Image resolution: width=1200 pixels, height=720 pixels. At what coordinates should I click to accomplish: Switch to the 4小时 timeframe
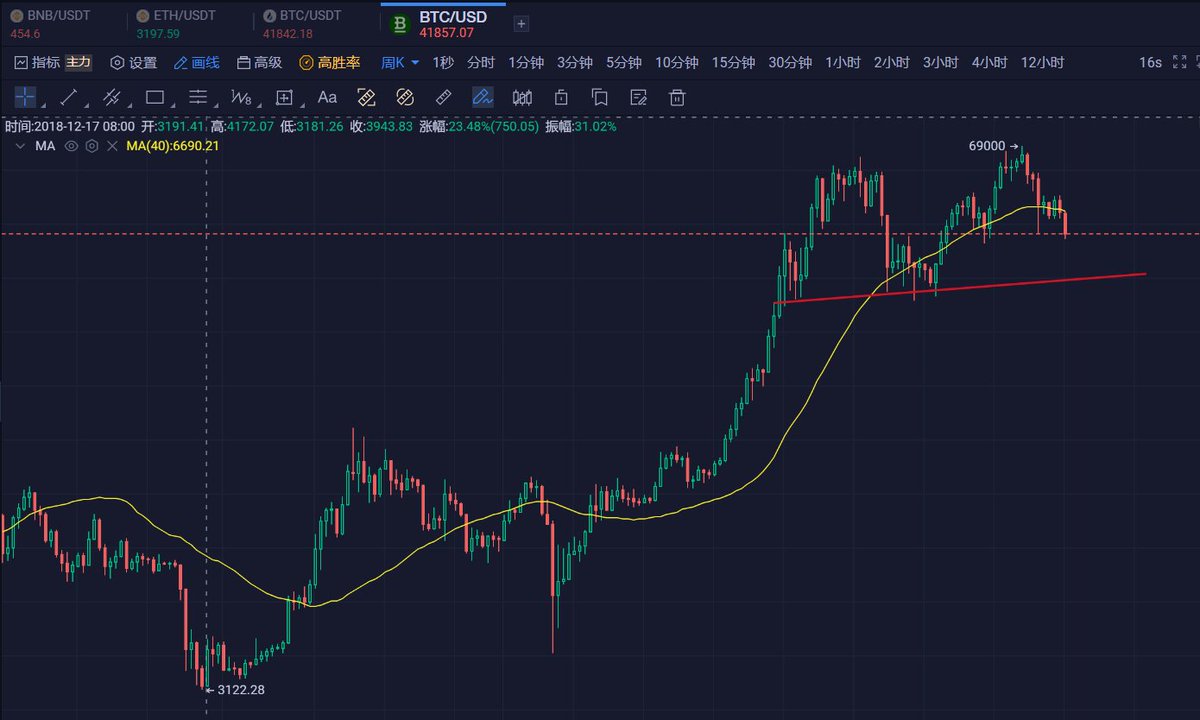(x=990, y=62)
